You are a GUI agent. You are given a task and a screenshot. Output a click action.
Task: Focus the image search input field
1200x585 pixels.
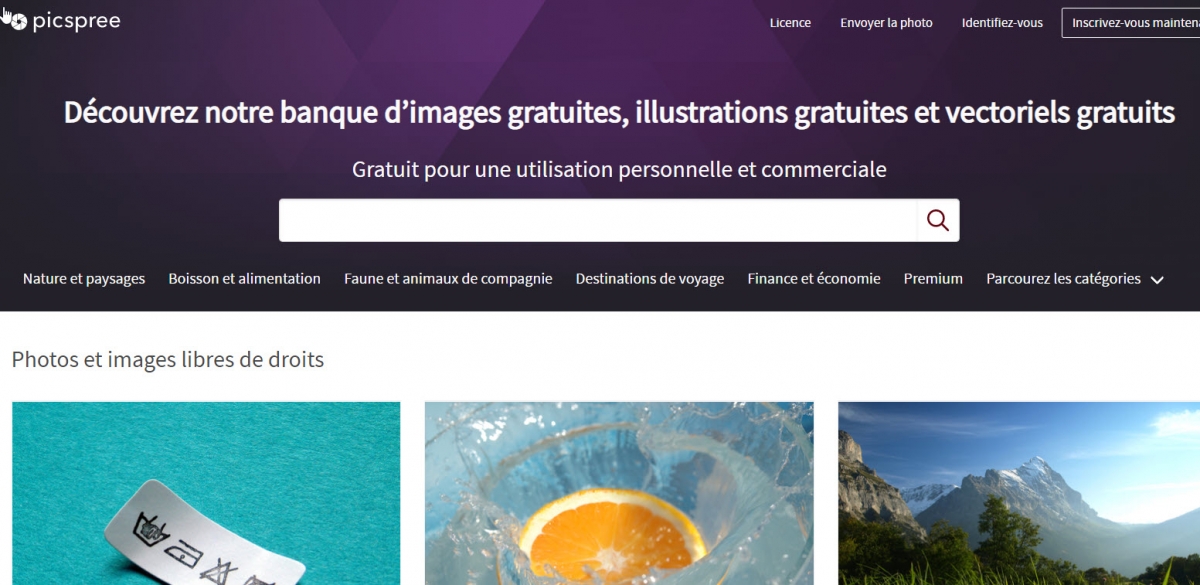(x=598, y=220)
